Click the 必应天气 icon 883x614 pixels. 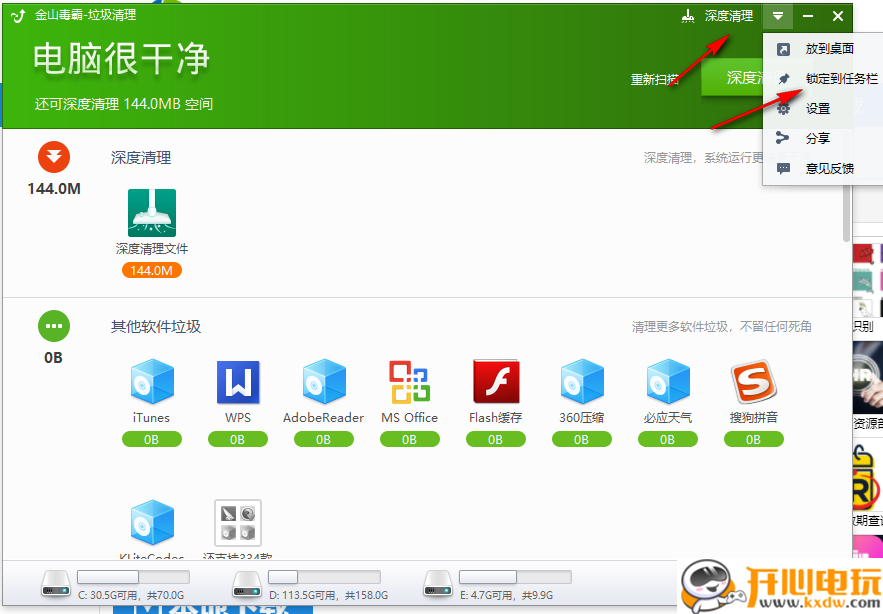point(668,381)
